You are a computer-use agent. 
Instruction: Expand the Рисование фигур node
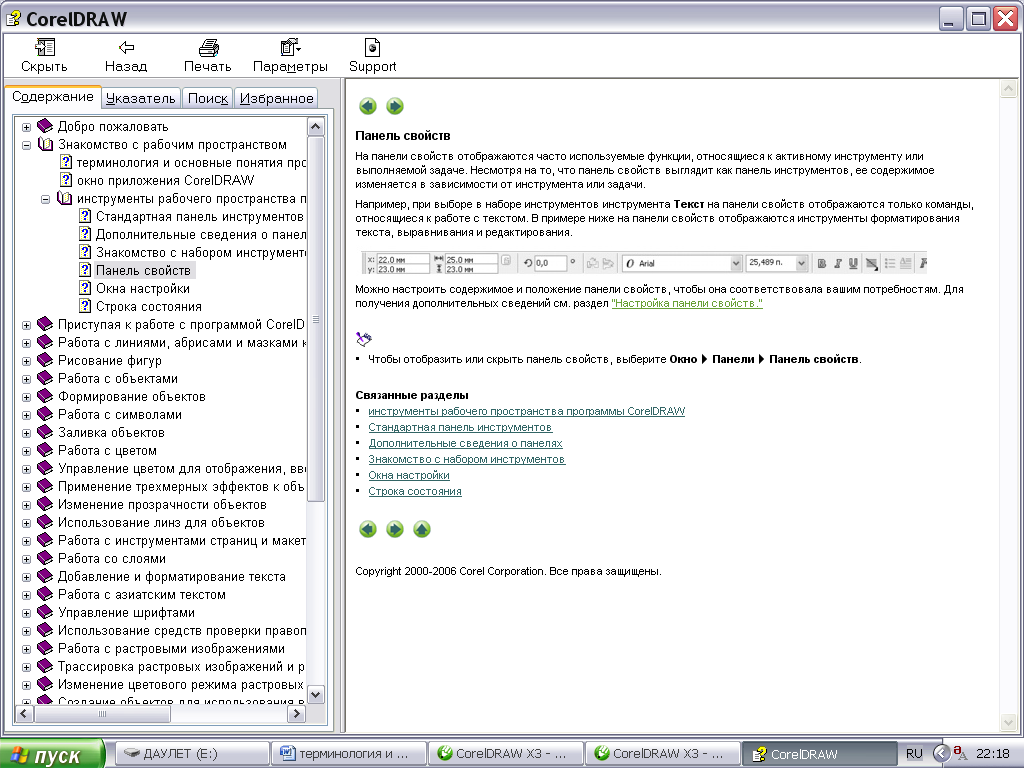pyautogui.click(x=26, y=361)
